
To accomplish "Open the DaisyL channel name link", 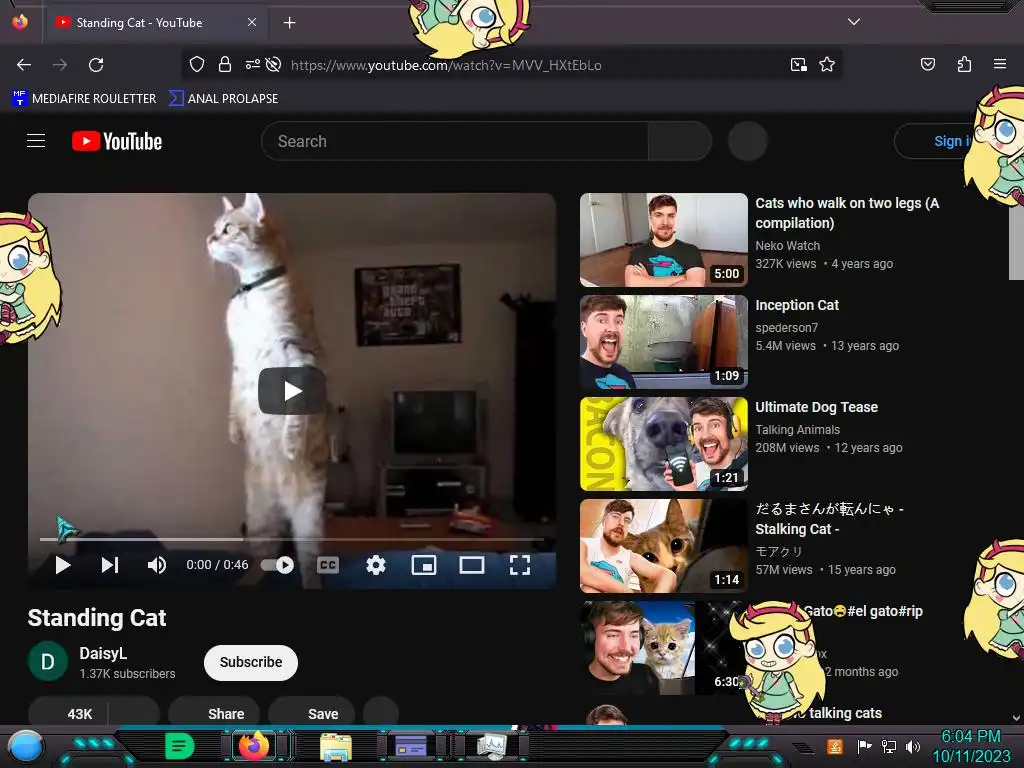I will 103,653.
